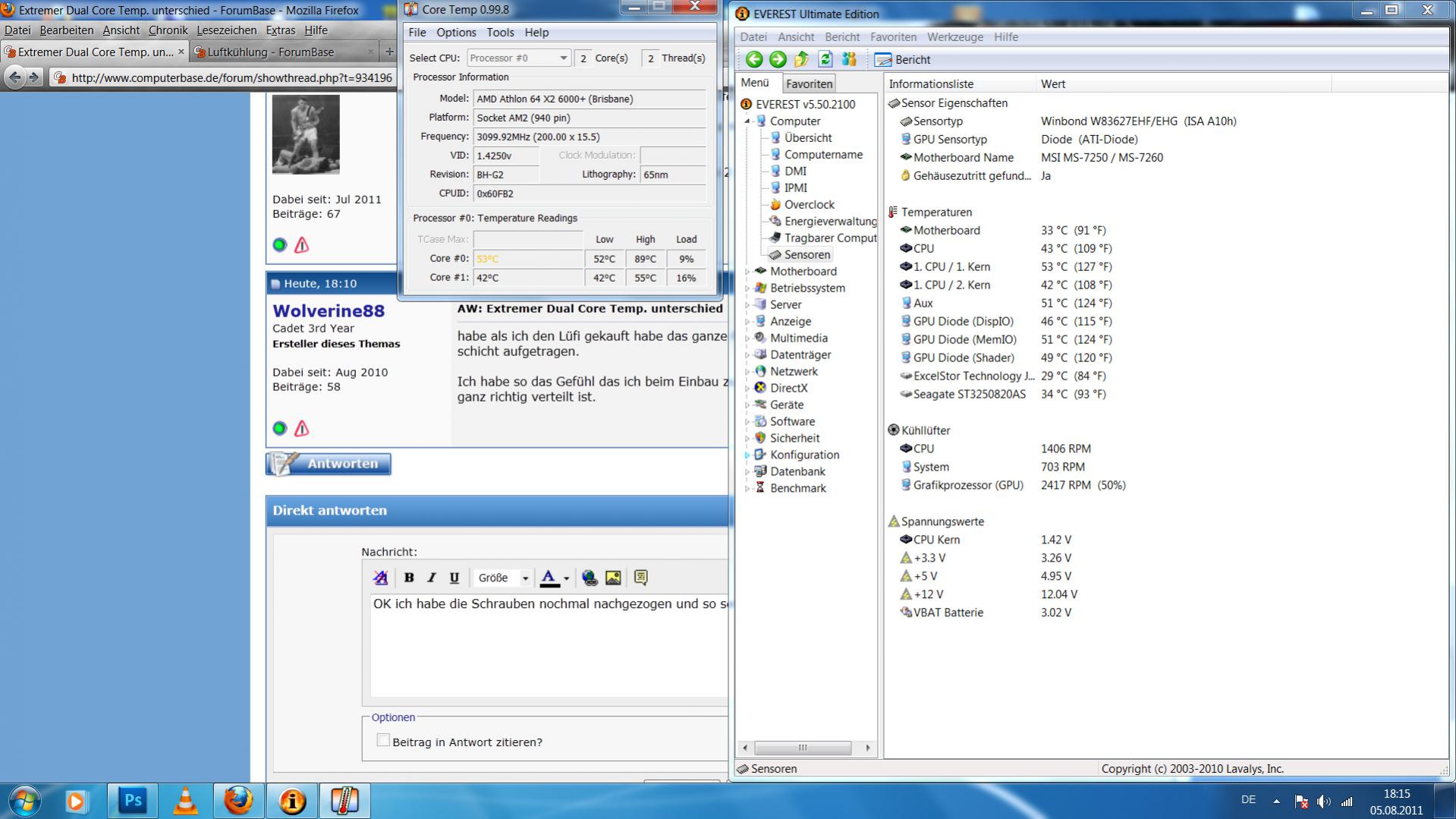Viewport: 1456px width, 819px height.
Task: Click the volume speaker tray icon
Action: [x=1324, y=802]
